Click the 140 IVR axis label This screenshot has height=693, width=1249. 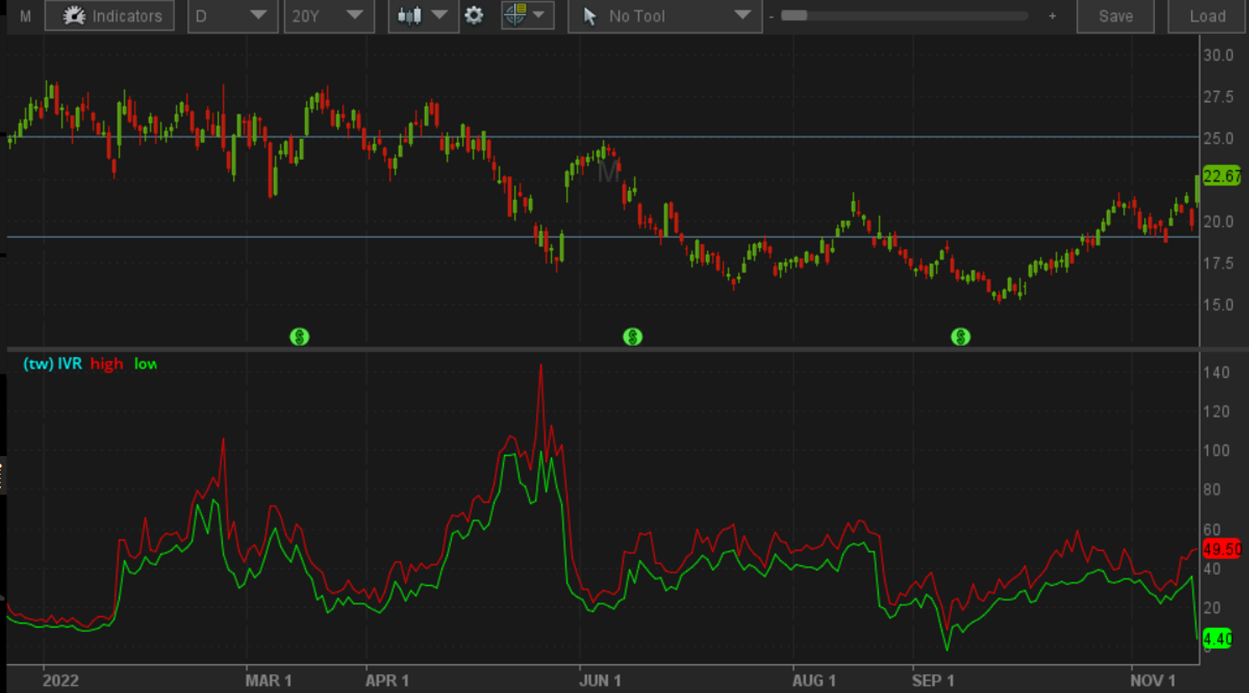(x=1216, y=372)
